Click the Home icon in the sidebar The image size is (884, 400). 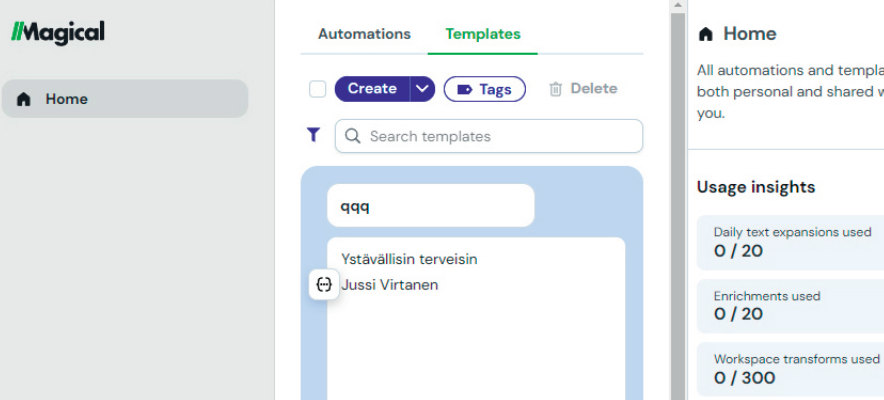24,99
